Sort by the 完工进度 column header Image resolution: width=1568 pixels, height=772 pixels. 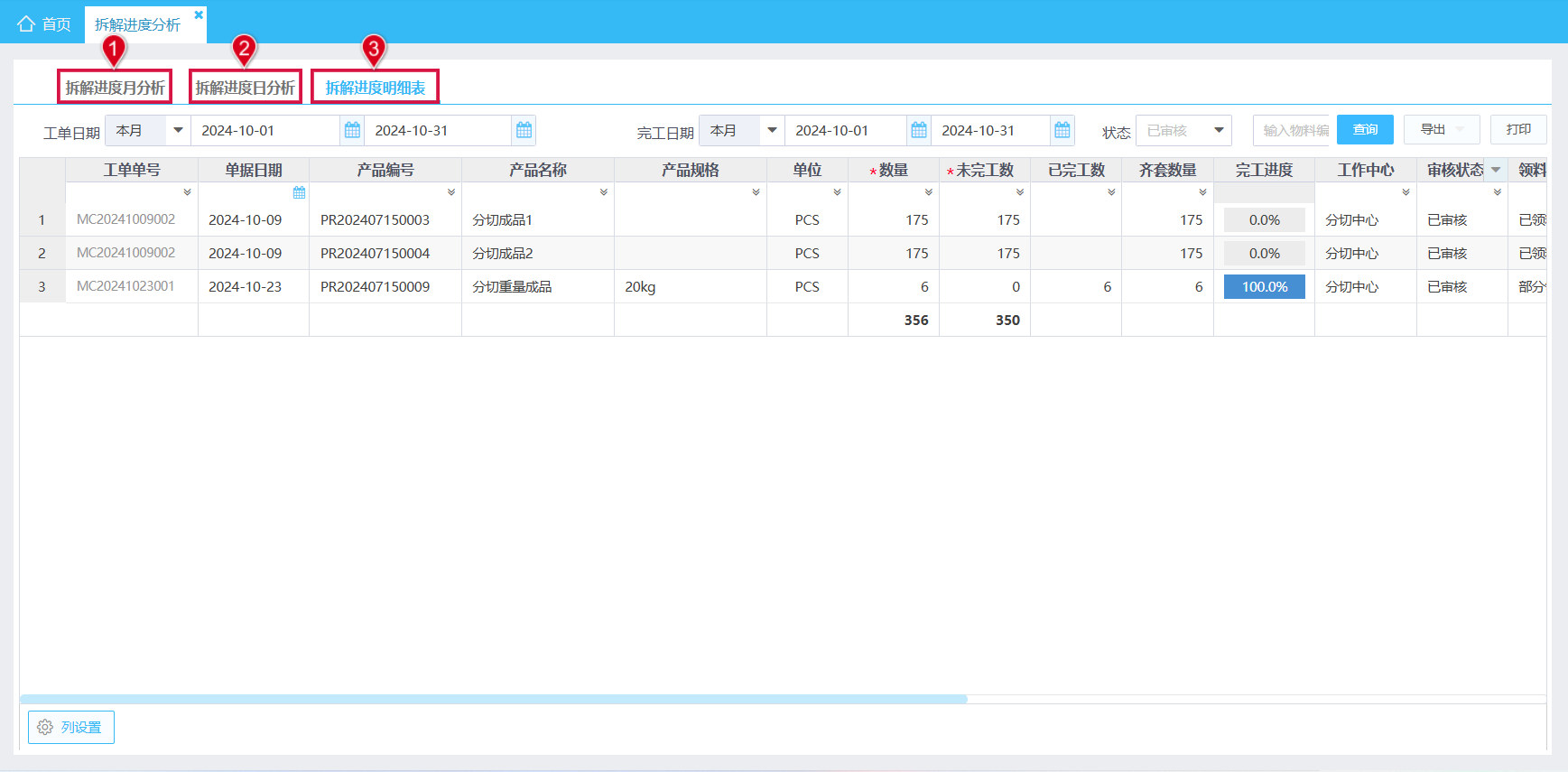[1264, 170]
